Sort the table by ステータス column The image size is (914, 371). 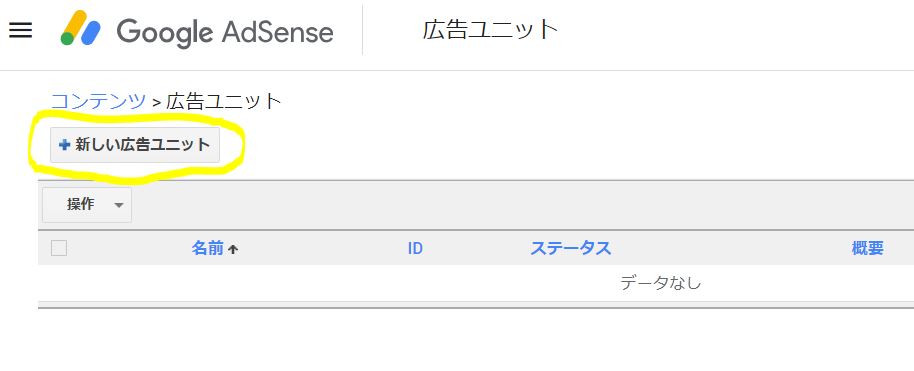point(571,248)
